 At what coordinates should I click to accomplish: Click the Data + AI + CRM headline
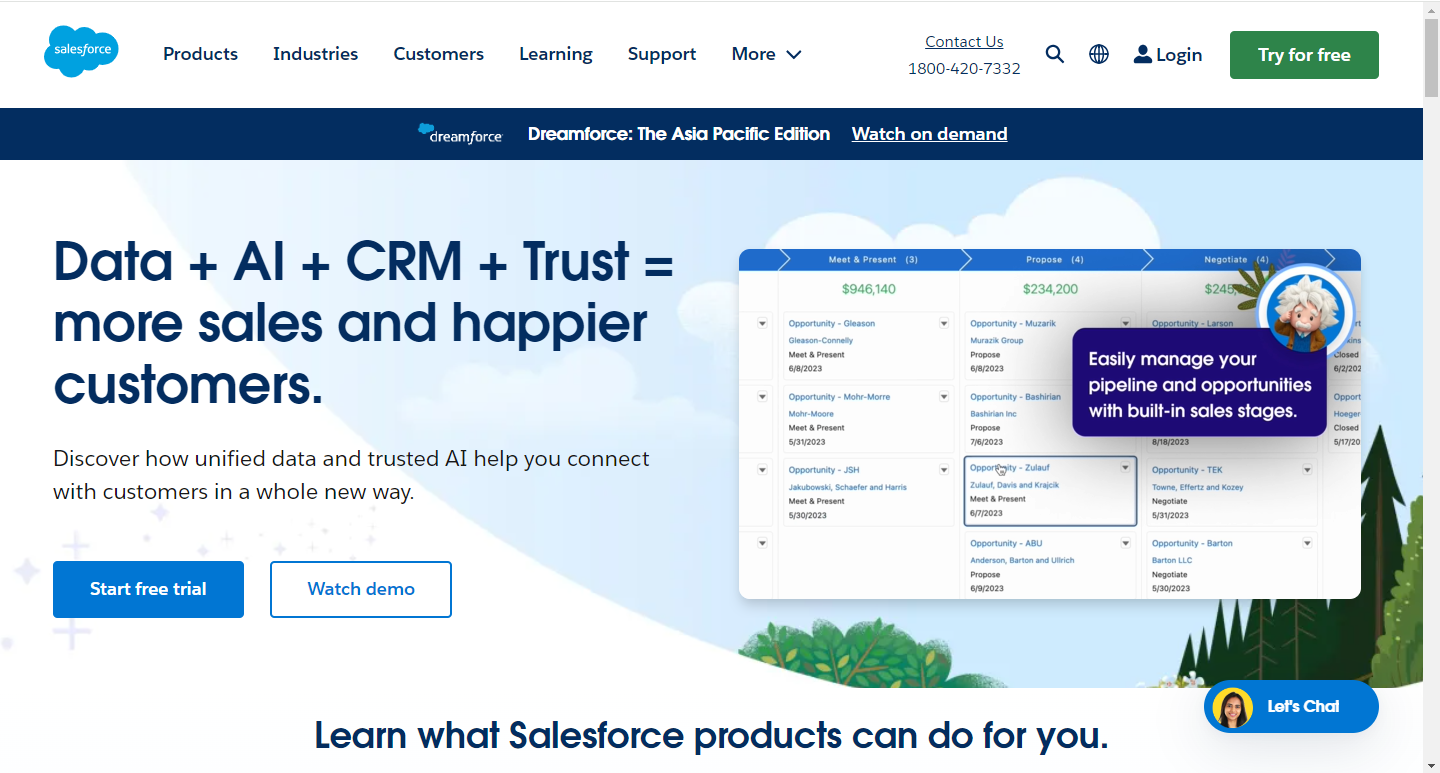(x=363, y=324)
